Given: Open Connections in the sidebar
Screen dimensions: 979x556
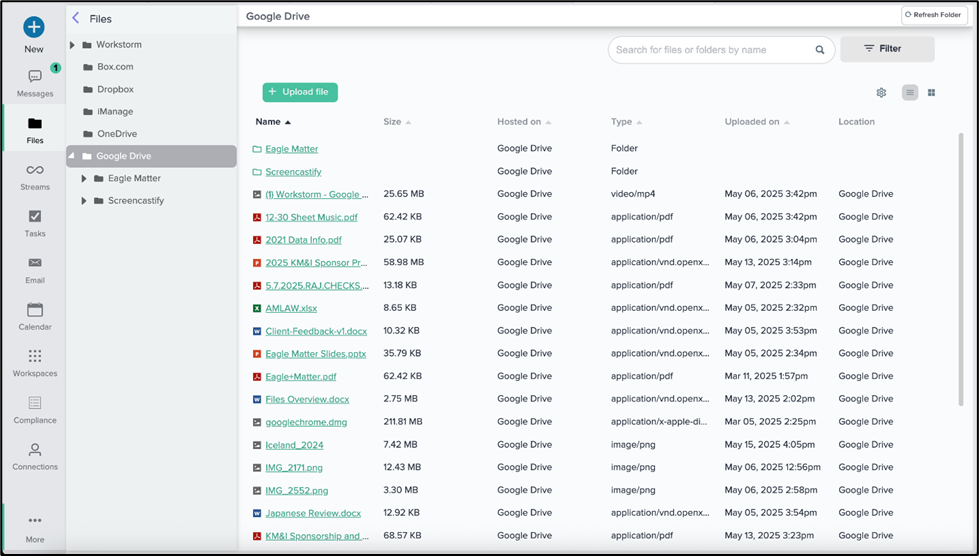Looking at the screenshot, I should (x=35, y=457).
